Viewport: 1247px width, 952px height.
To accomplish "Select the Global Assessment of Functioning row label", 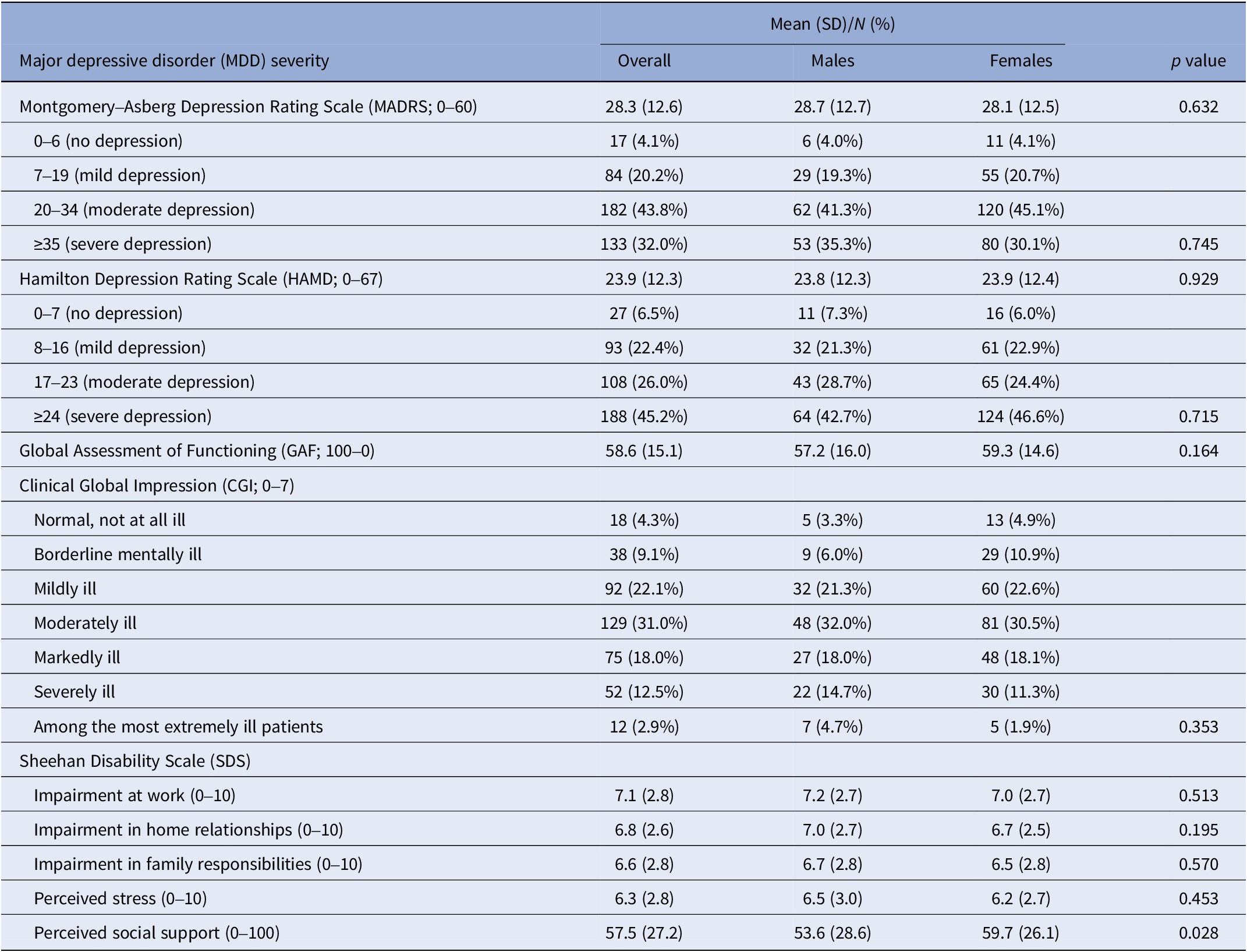I will click(197, 451).
